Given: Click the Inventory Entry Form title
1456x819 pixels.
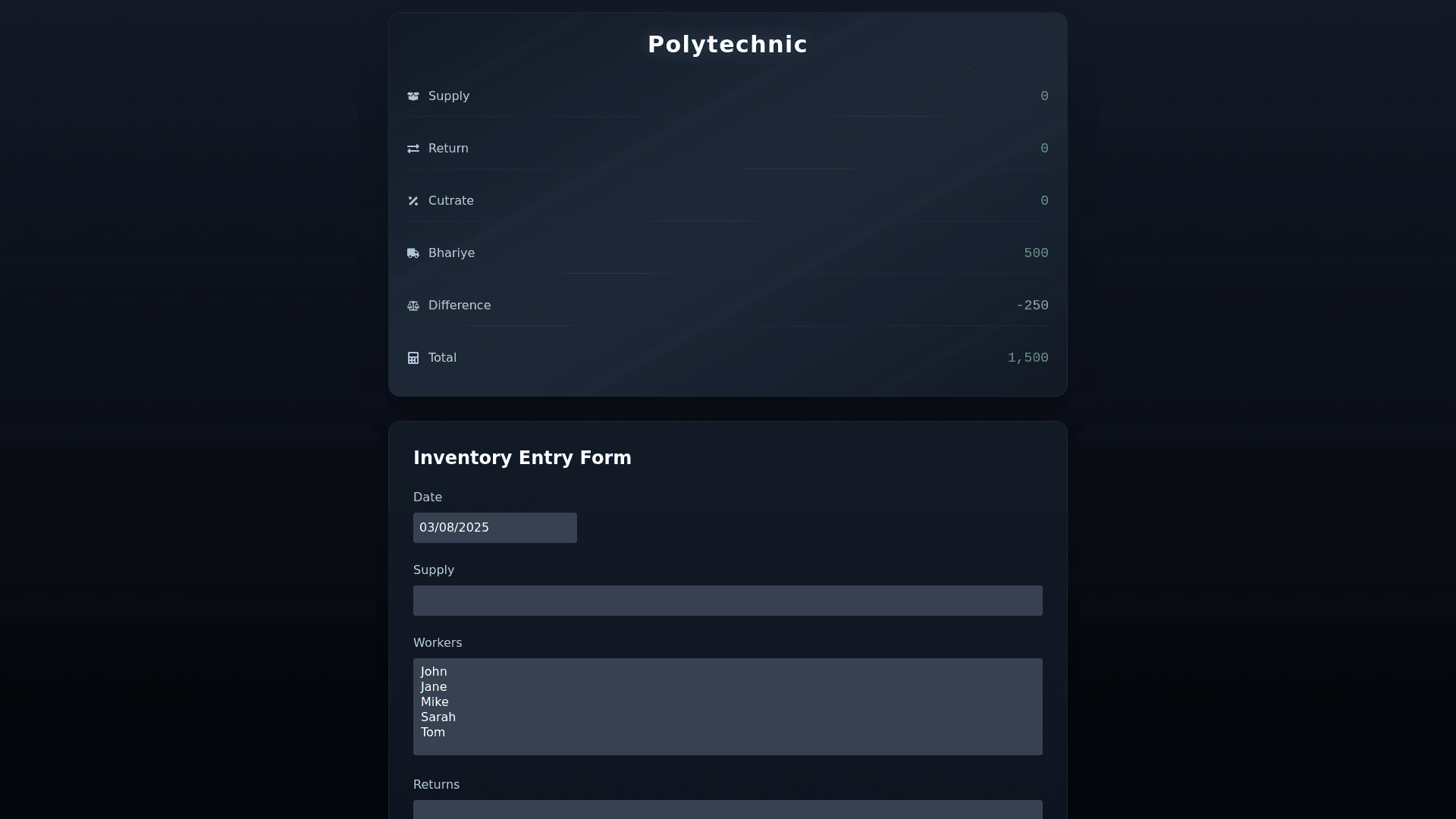Looking at the screenshot, I should coord(522,458).
